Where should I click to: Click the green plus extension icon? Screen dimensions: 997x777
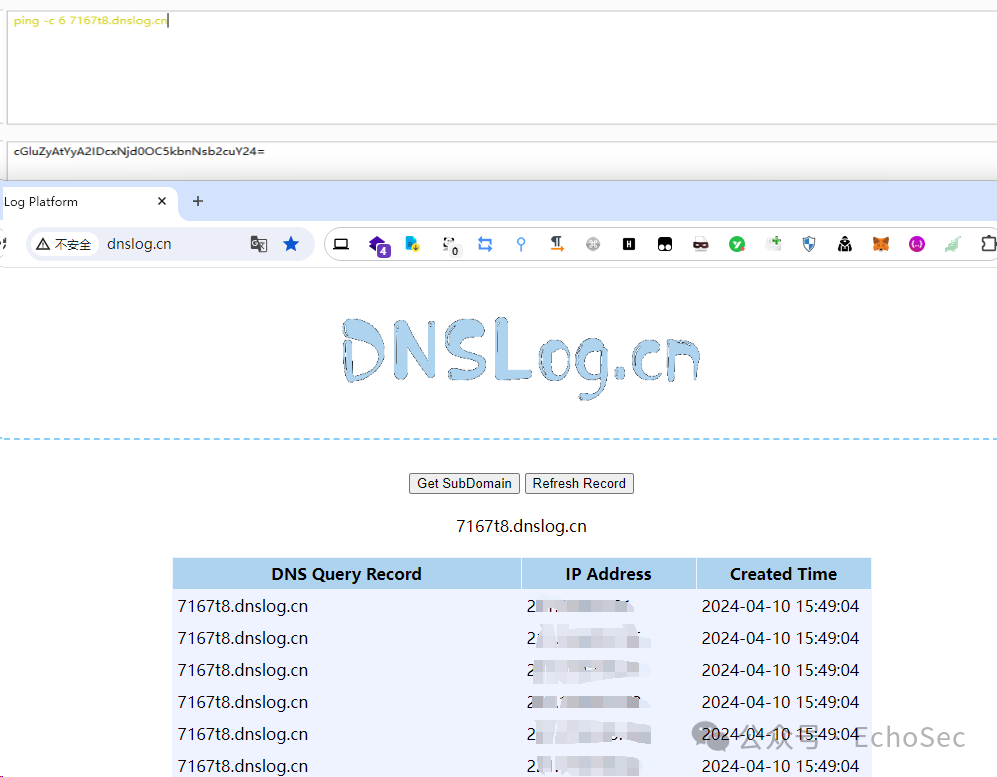point(774,244)
